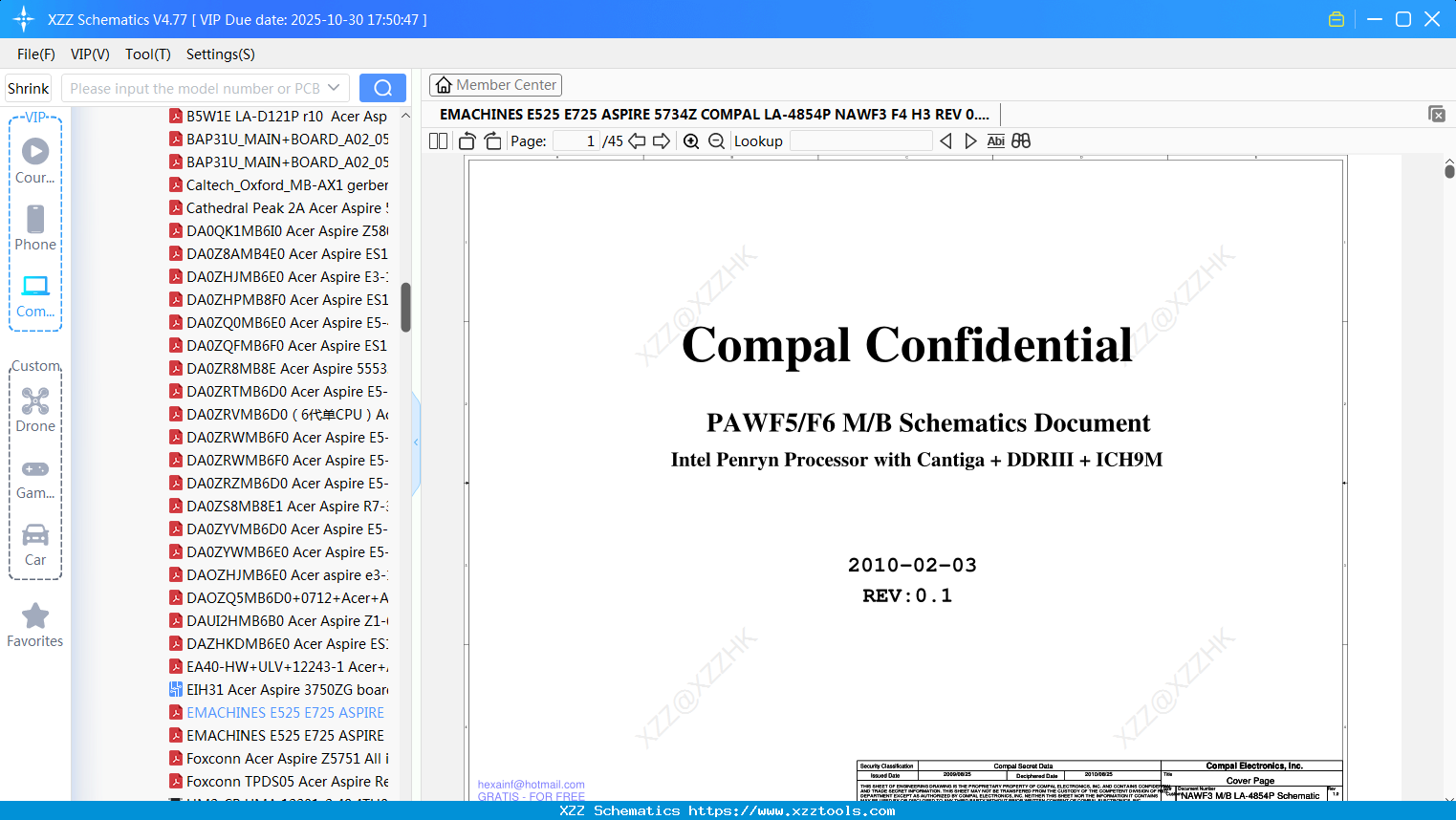Viewport: 1456px width, 820px height.
Task: Open EIH31 Acer Aspire 3750ZG board file
Action: pos(278,690)
